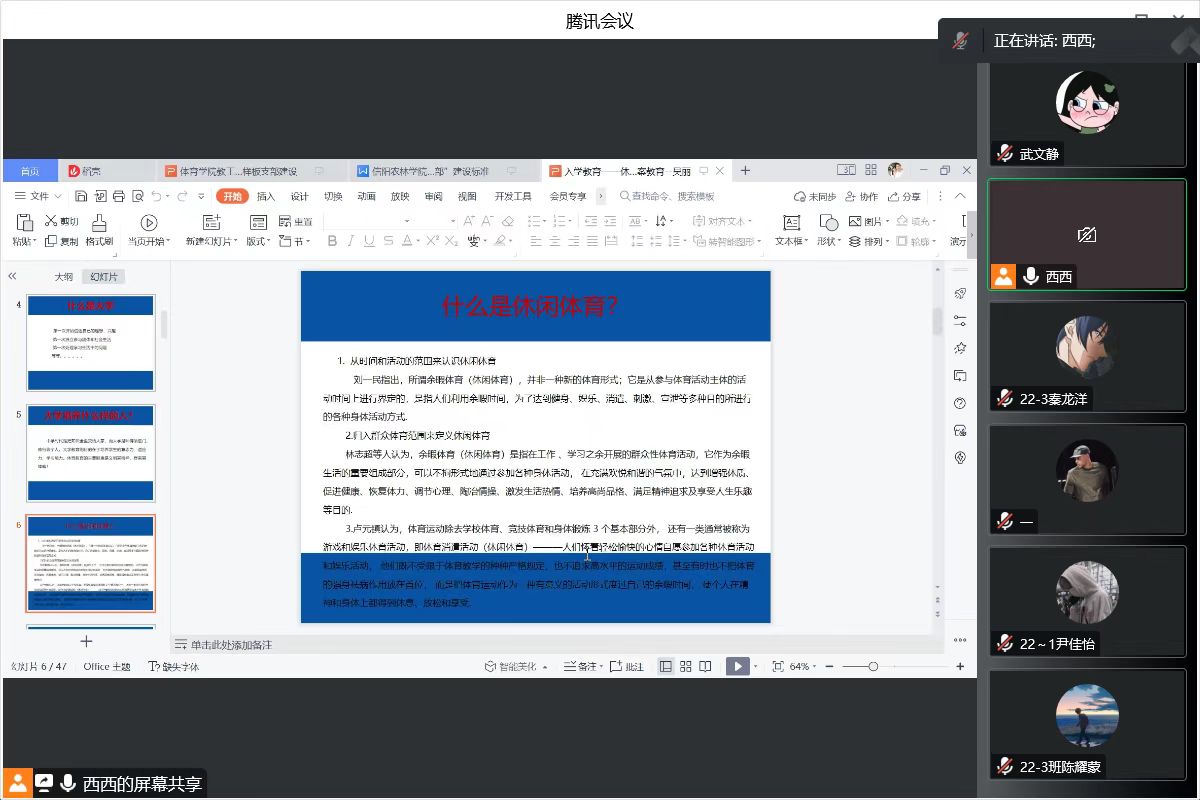Click the 分享 share button

[905, 197]
